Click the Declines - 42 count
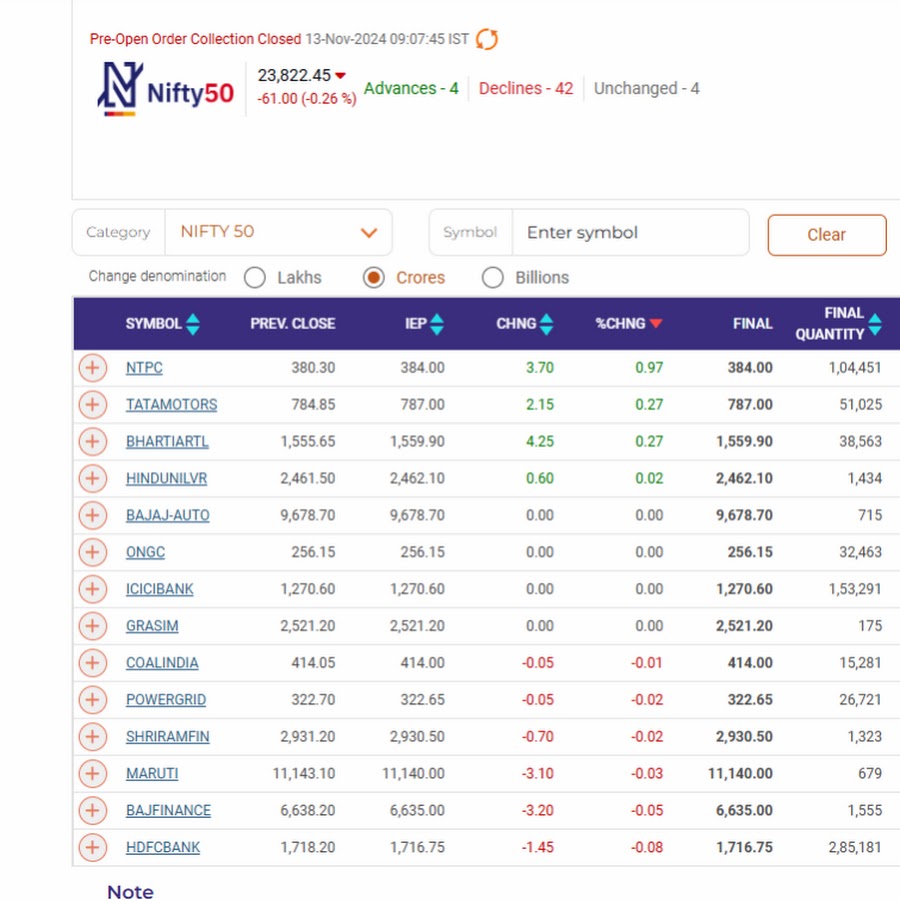 pyautogui.click(x=526, y=88)
